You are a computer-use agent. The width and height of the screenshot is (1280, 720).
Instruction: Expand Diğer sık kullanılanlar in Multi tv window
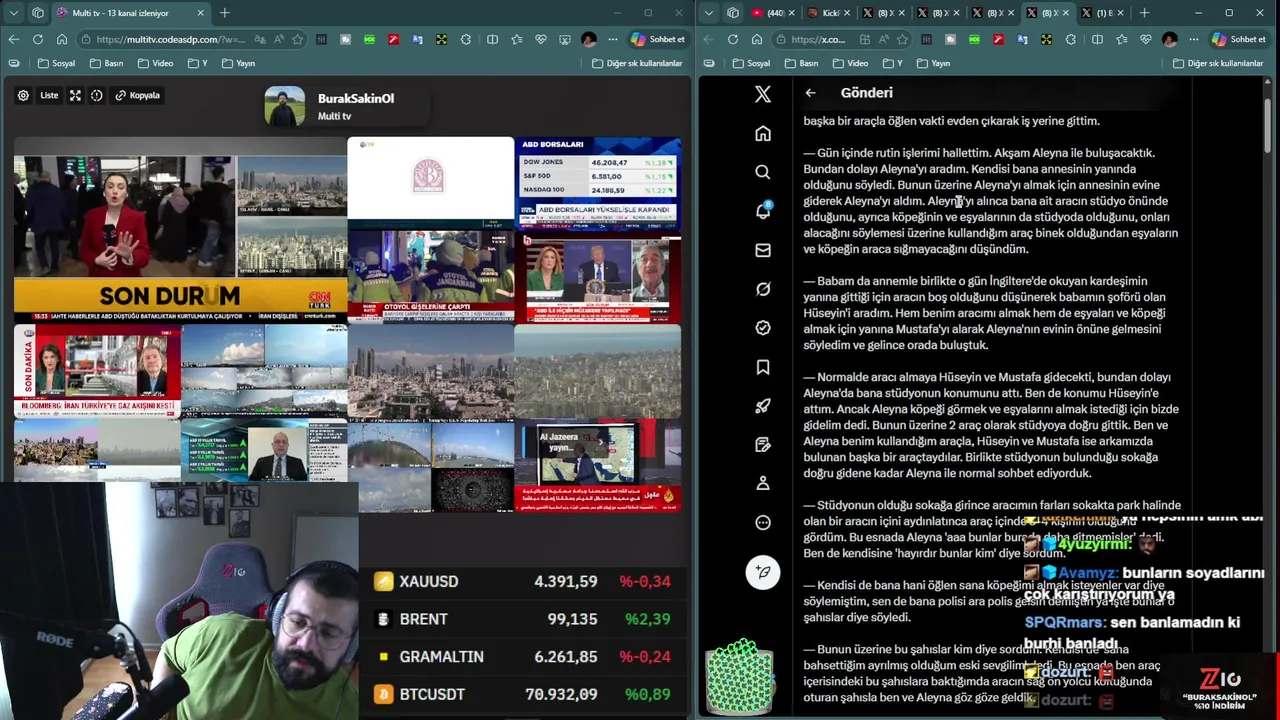637,63
